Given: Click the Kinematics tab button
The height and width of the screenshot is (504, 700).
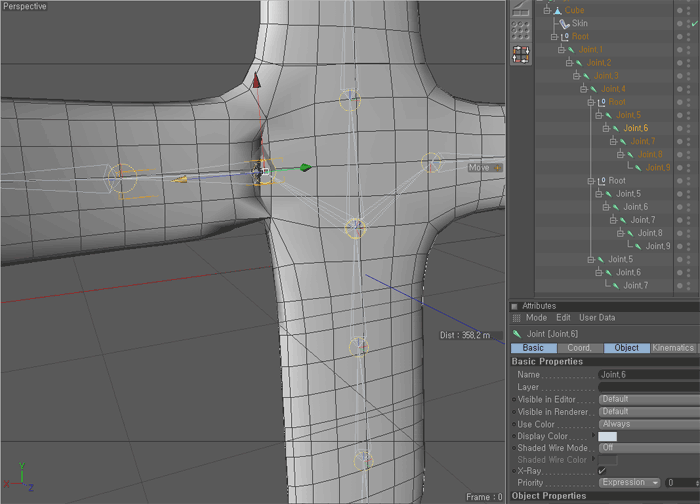Looking at the screenshot, I should [x=673, y=348].
